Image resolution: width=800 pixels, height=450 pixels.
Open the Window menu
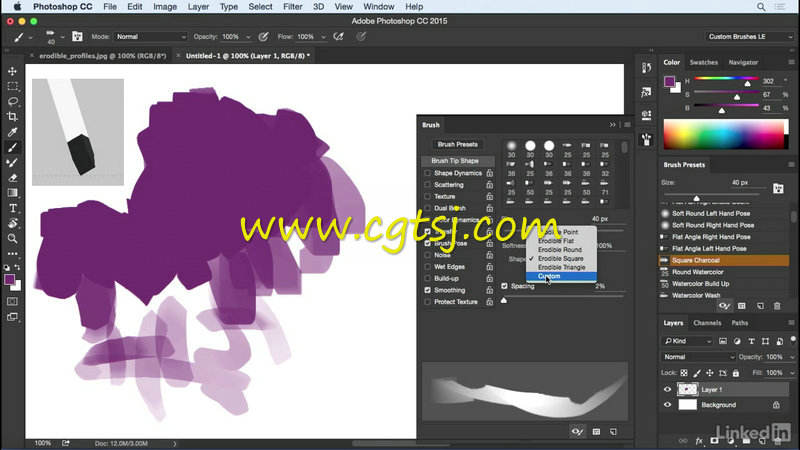point(379,7)
